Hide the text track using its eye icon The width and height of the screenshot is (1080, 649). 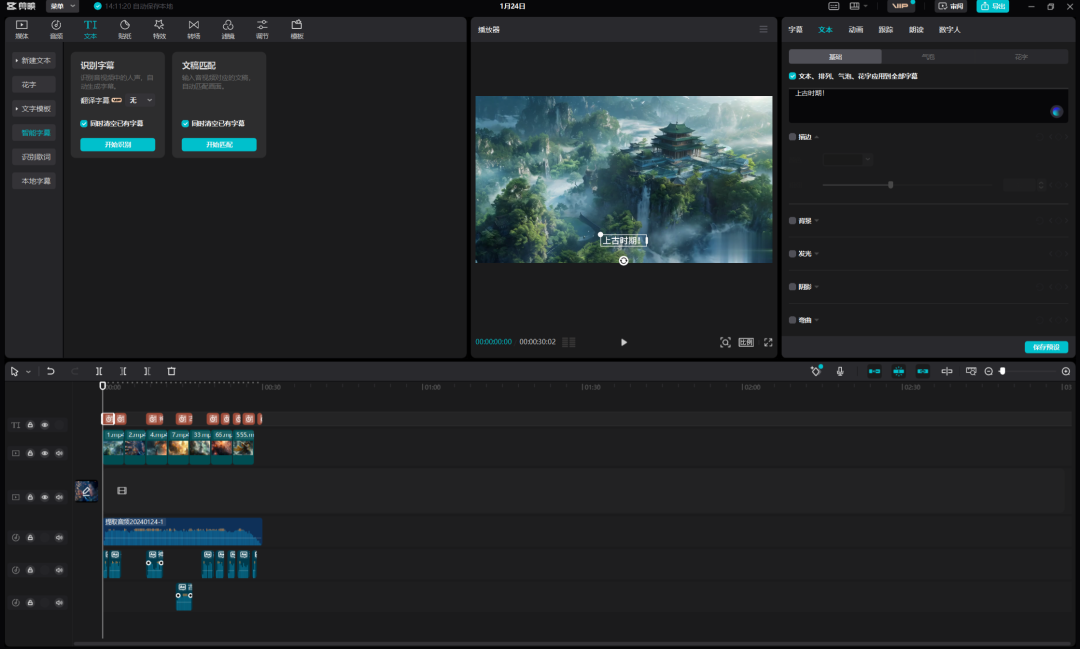click(x=45, y=425)
